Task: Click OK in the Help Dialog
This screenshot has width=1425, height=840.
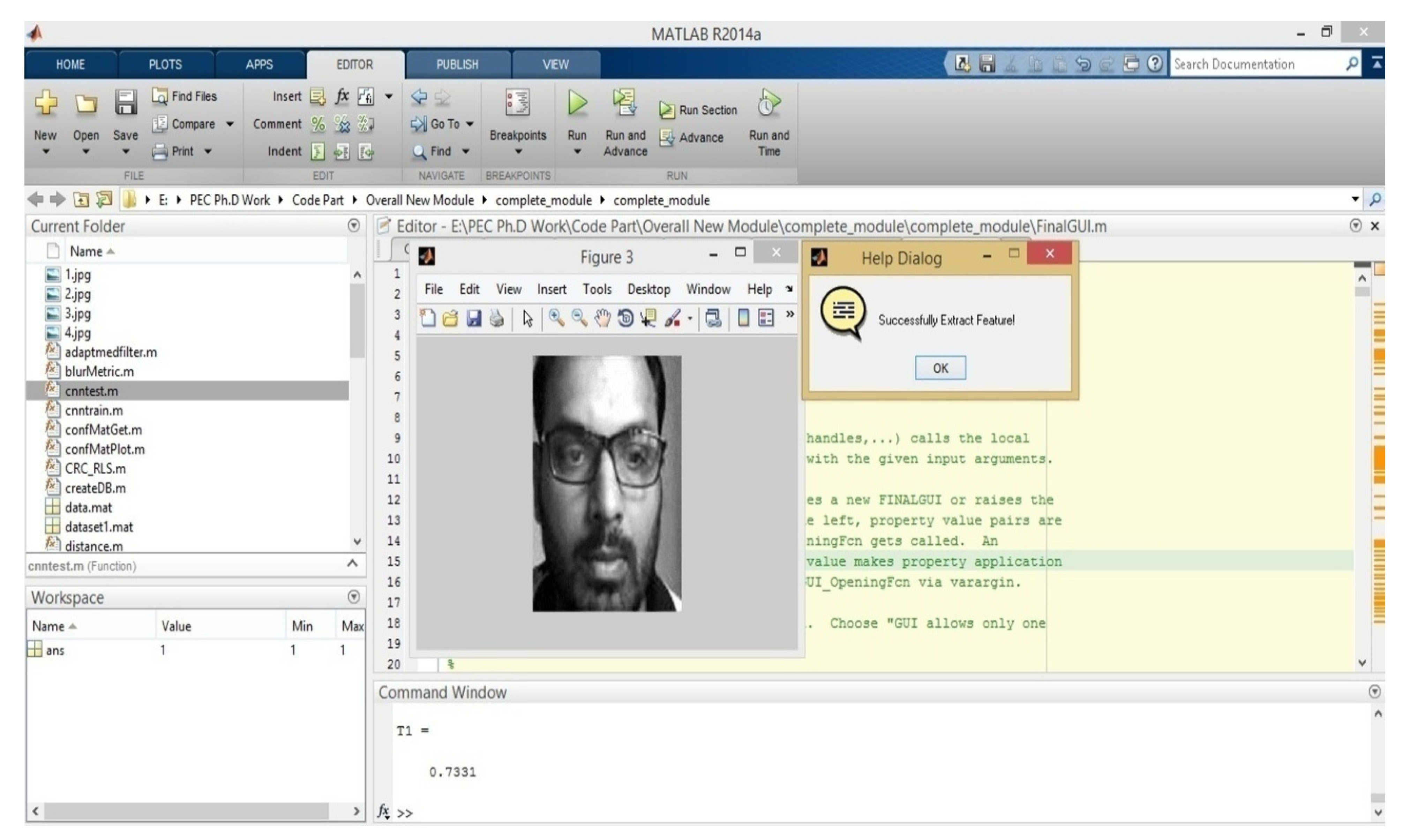Action: point(940,368)
